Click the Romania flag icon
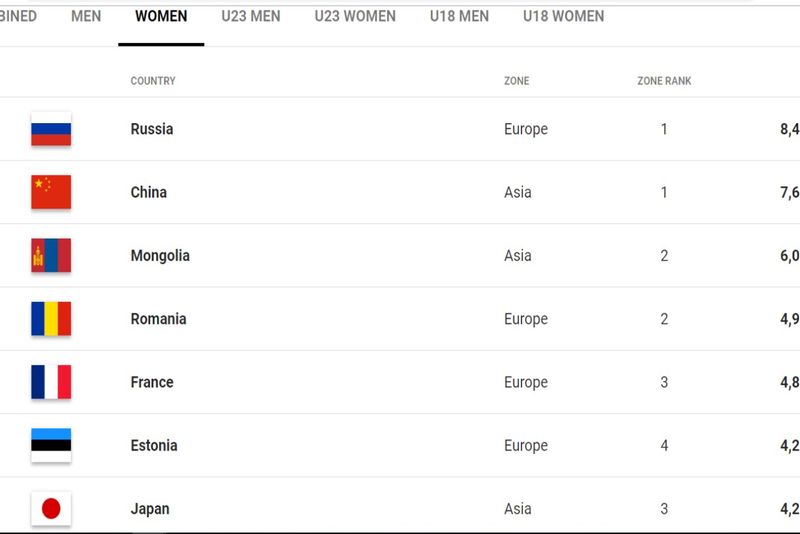Image resolution: width=800 pixels, height=534 pixels. point(51,319)
